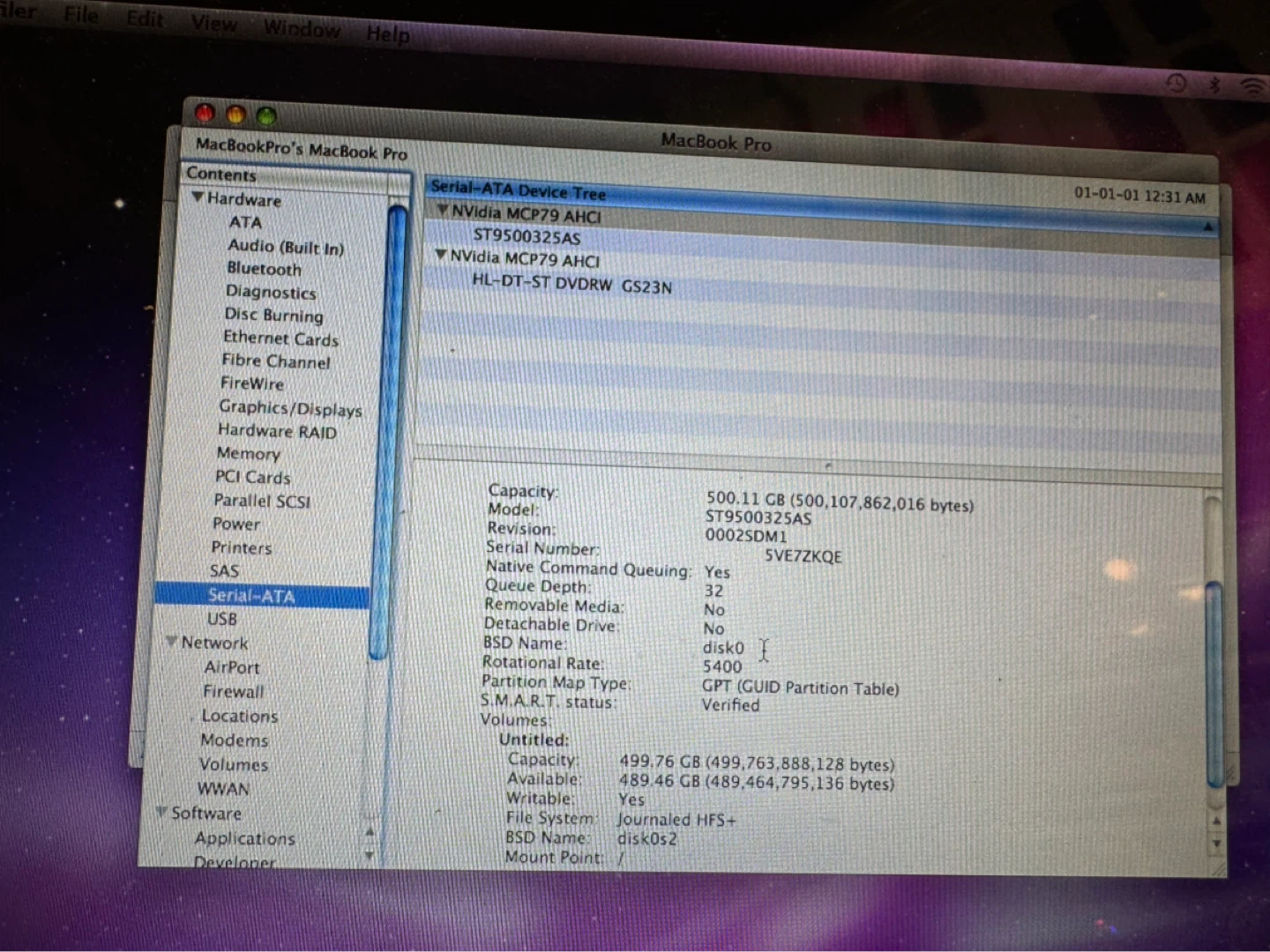Select Firewall under Network
This screenshot has width=1270, height=952.
pyautogui.click(x=234, y=691)
